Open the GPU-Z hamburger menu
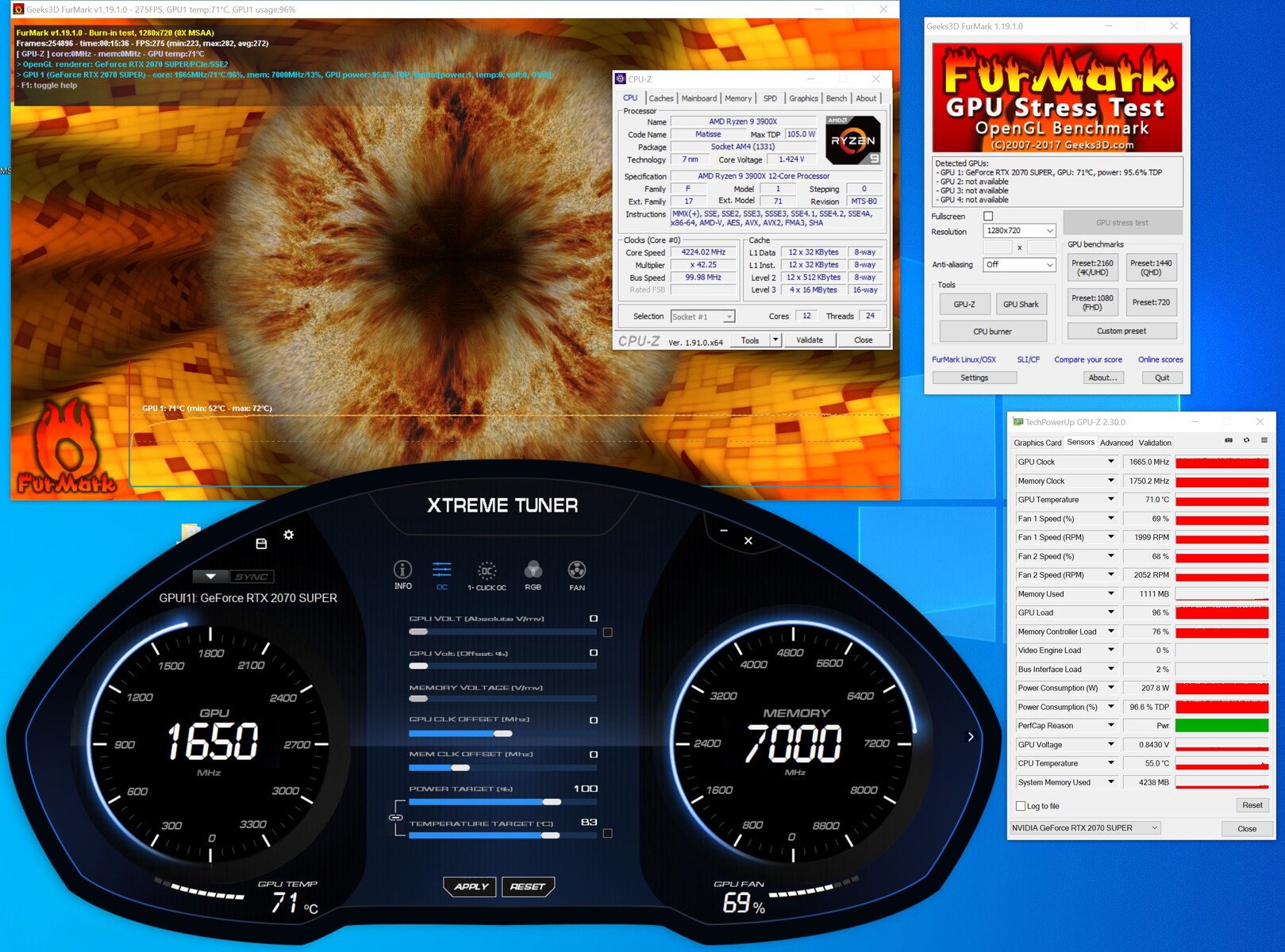This screenshot has width=1285, height=952. click(x=1264, y=440)
